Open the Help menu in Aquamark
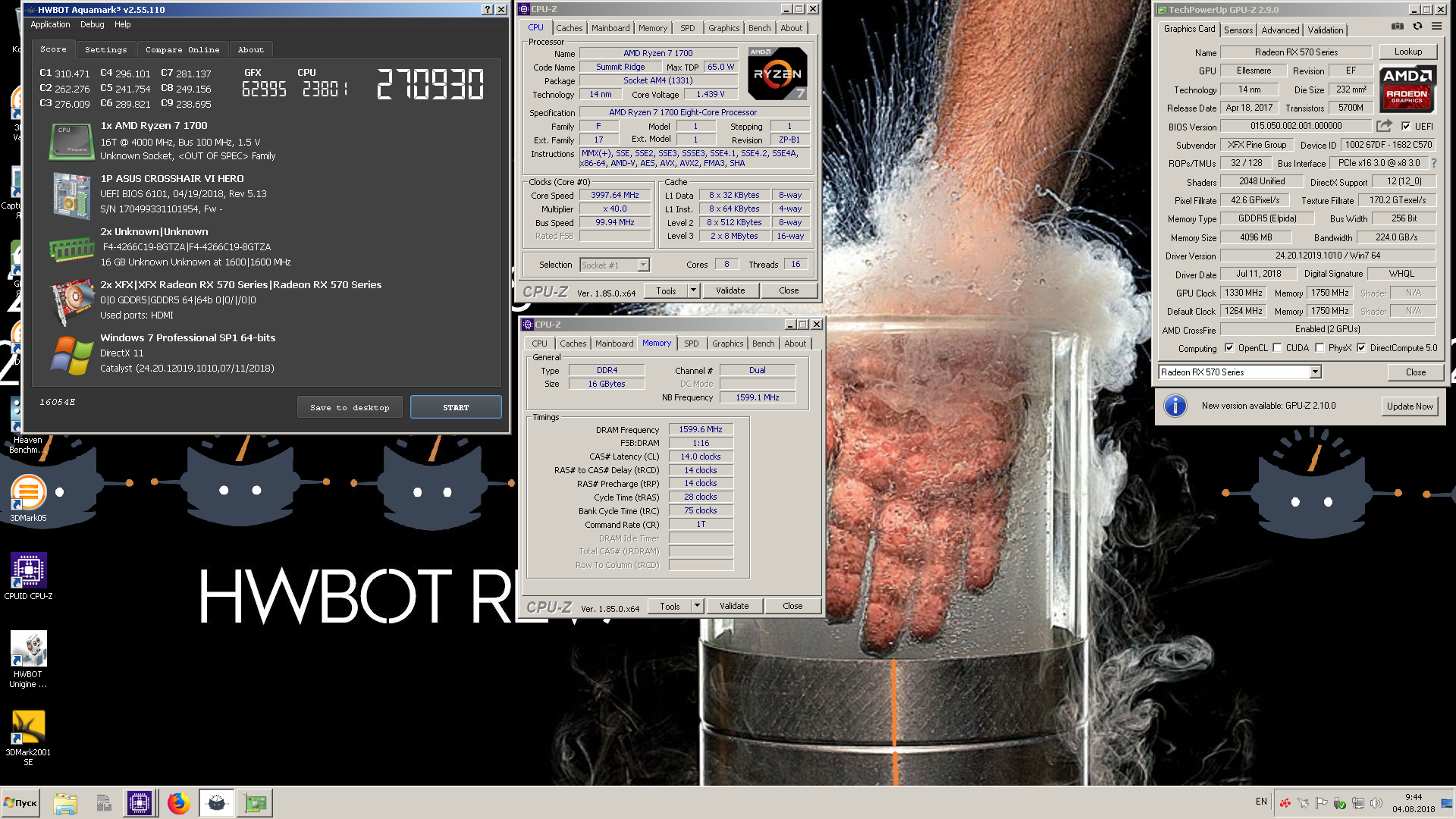This screenshot has height=819, width=1456. (123, 24)
